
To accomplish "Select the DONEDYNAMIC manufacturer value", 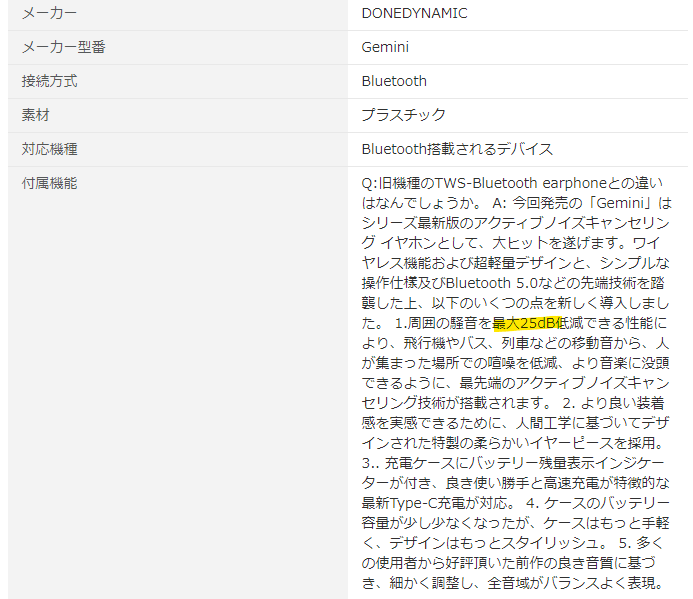I will click(414, 13).
